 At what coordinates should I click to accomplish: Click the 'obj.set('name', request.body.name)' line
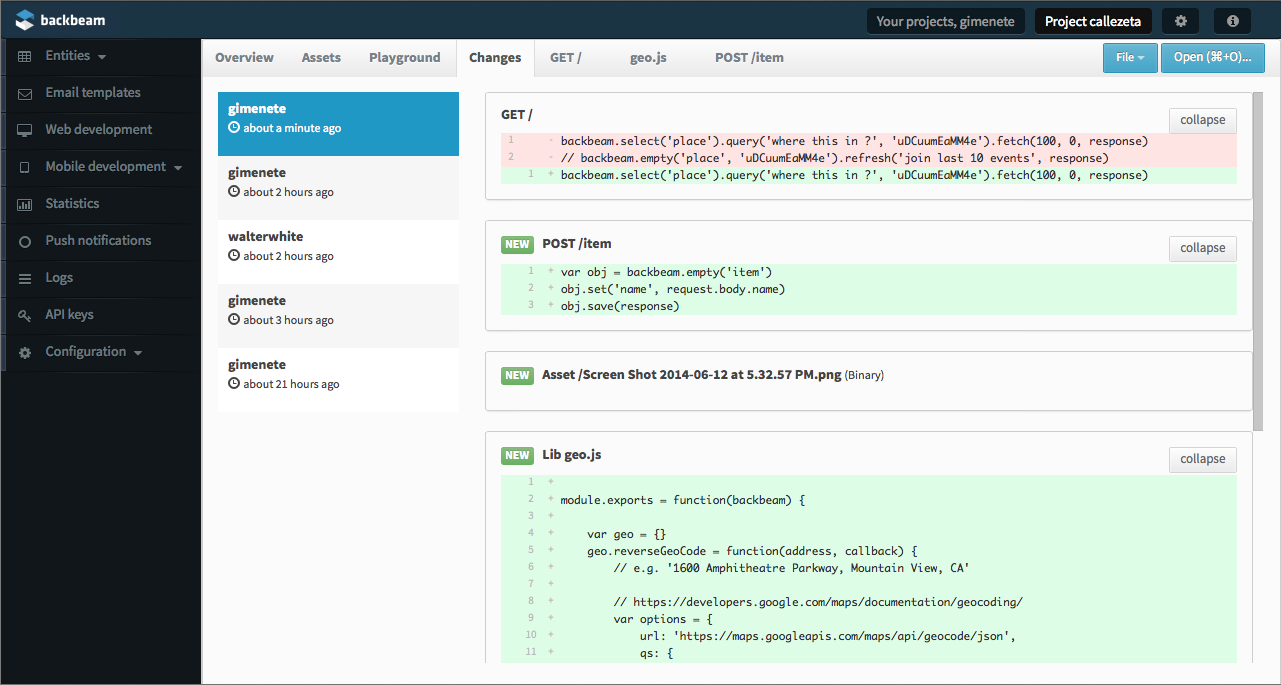(673, 289)
